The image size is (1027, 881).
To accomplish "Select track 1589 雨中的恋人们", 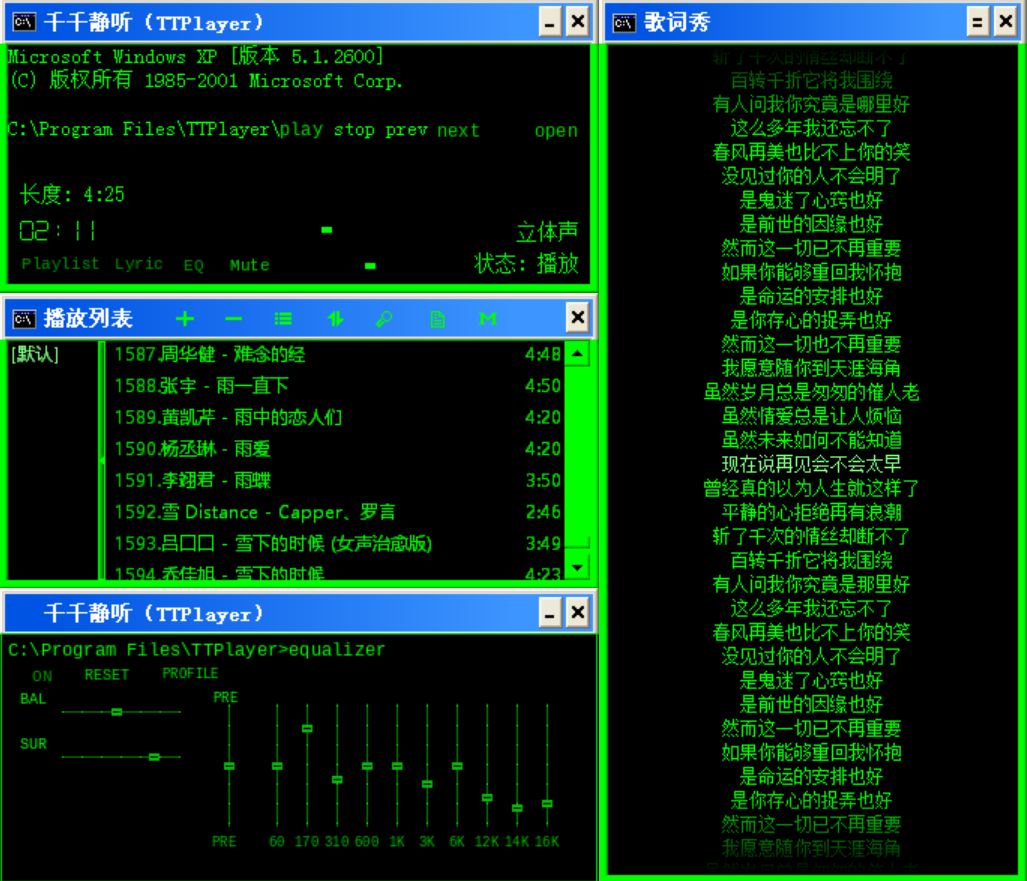I will point(337,417).
